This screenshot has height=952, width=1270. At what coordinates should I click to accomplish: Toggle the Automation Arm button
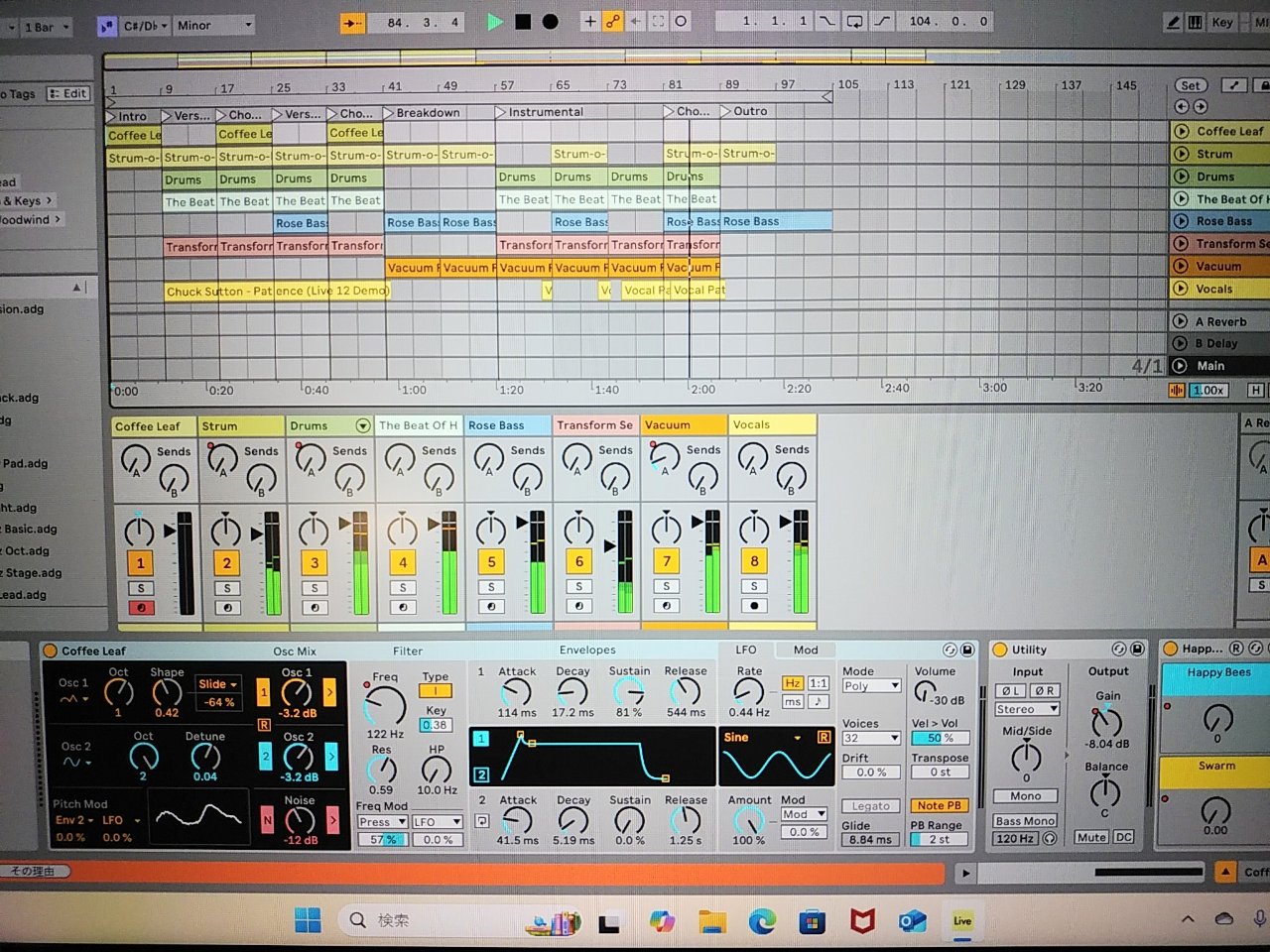[612, 21]
